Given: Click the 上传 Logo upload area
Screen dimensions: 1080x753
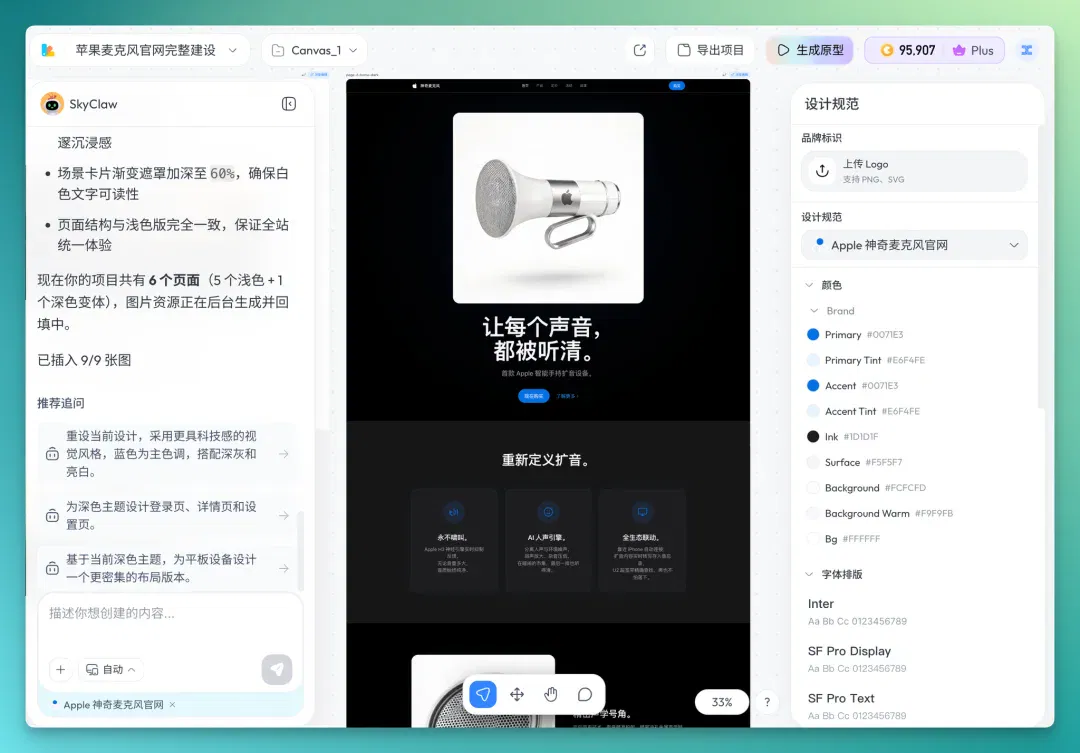Looking at the screenshot, I should pyautogui.click(x=914, y=171).
